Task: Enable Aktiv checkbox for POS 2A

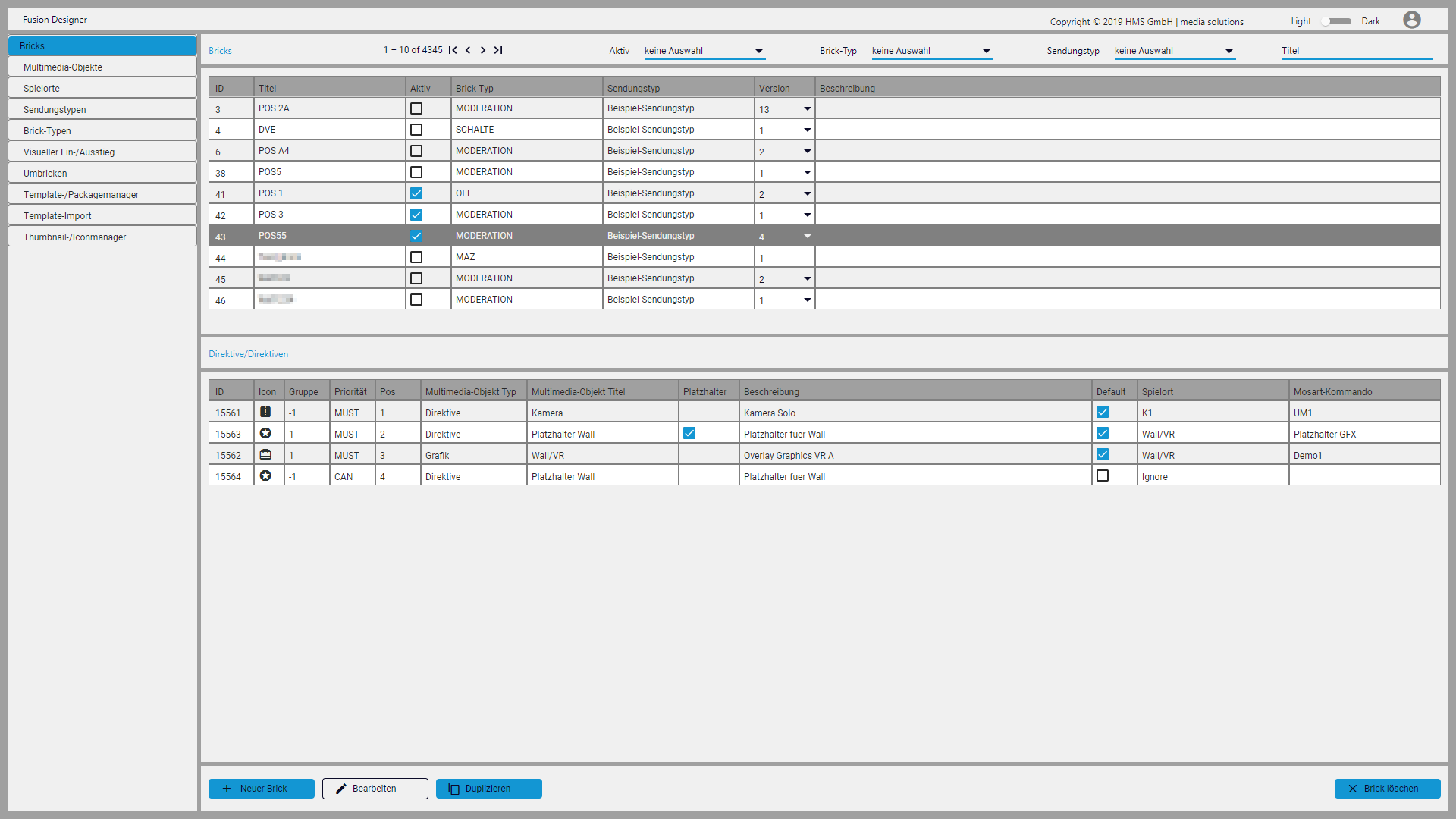Action: click(416, 108)
